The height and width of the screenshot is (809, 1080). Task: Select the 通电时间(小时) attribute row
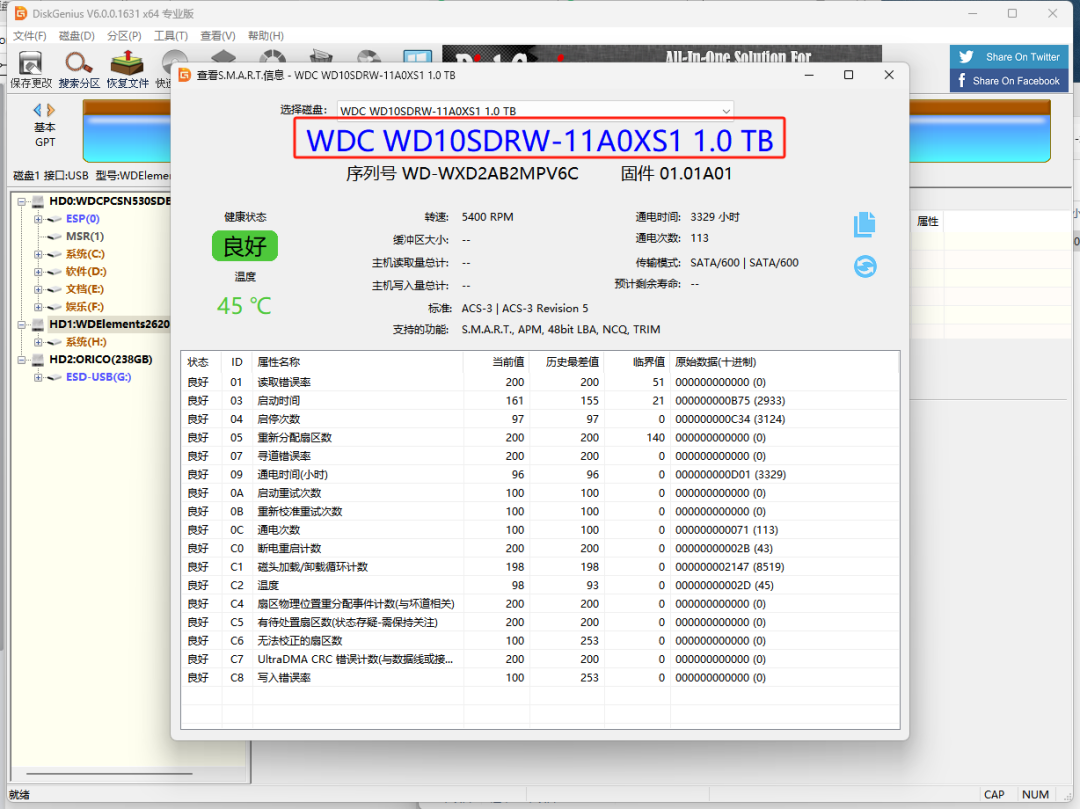(x=540, y=474)
